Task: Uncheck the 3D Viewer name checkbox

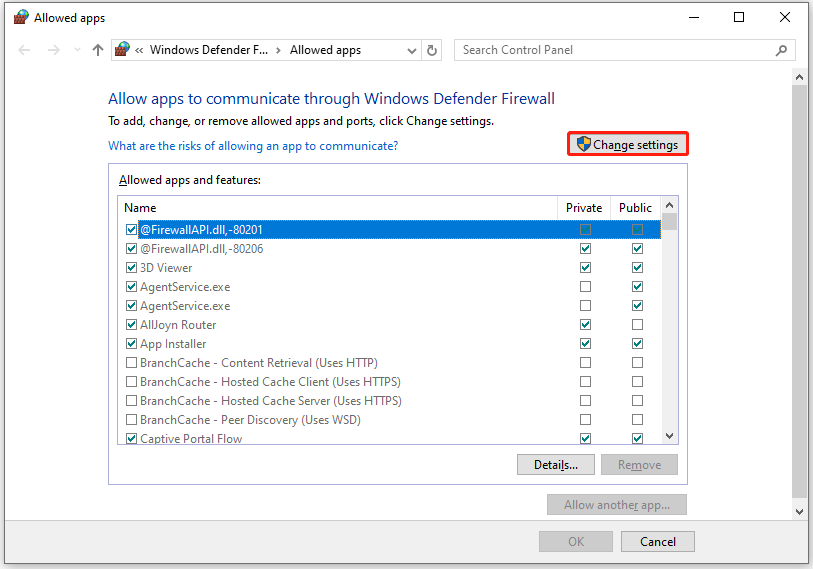Action: tap(131, 268)
